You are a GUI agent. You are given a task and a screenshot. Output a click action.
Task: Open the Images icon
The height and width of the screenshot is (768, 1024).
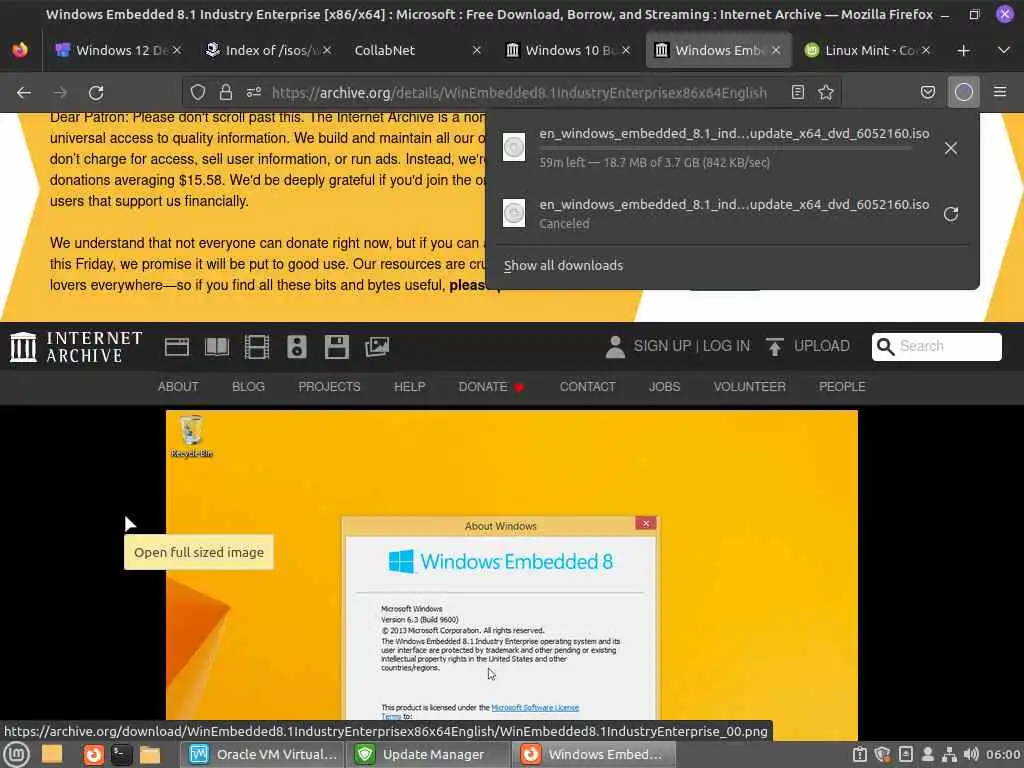click(377, 347)
